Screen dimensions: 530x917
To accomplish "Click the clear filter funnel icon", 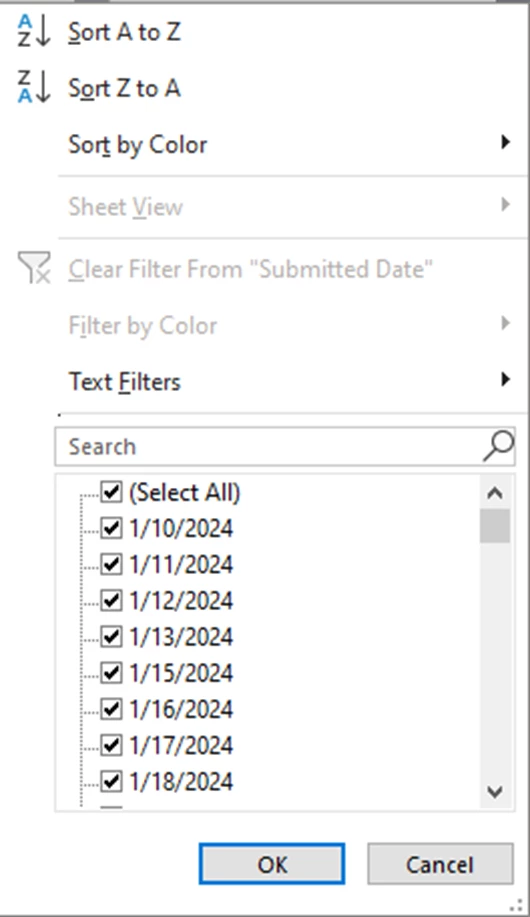I will click(x=34, y=268).
